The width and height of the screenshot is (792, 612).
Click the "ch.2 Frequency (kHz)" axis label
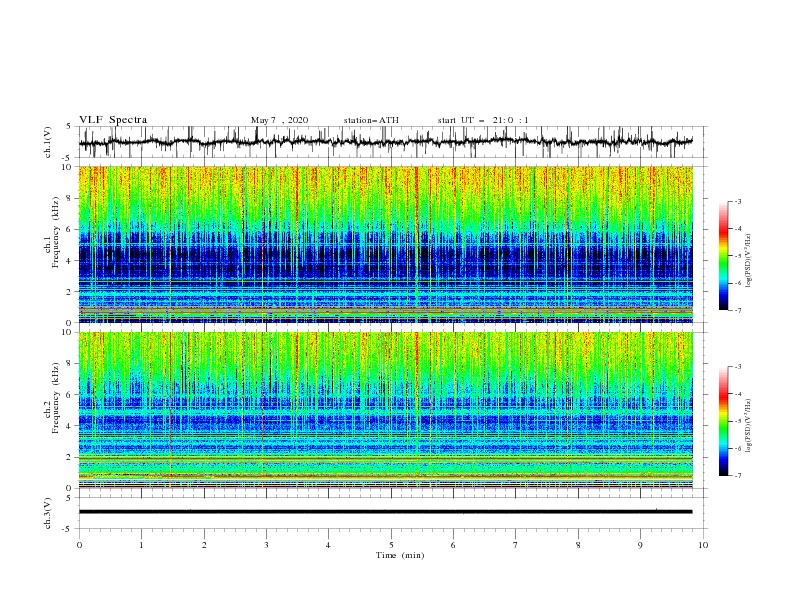51,398
